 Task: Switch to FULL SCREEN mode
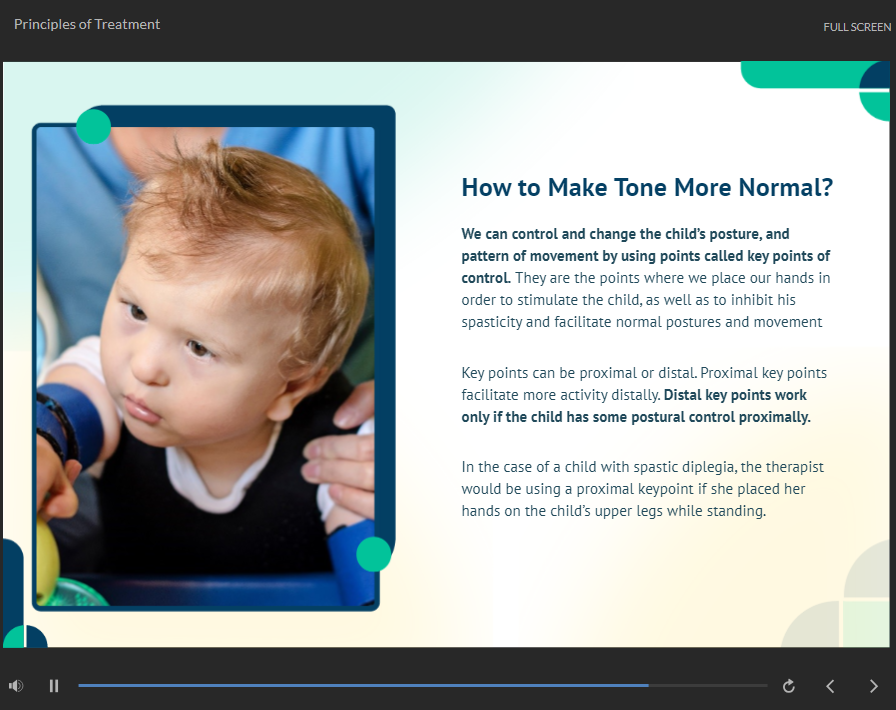click(857, 27)
